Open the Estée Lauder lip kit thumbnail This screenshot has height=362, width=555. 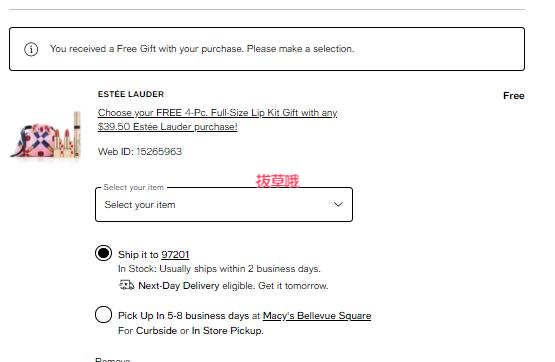[x=46, y=134]
